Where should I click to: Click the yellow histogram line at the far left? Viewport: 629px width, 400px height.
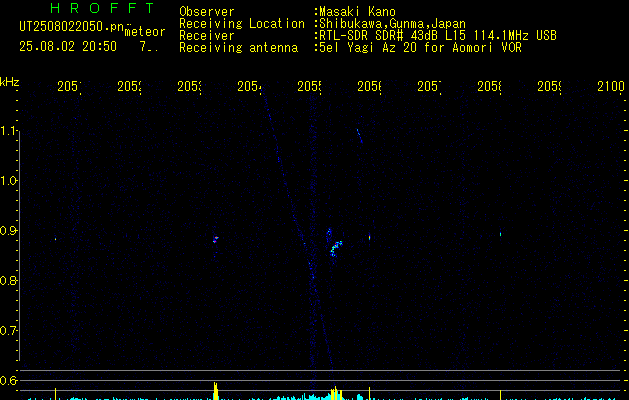tap(55, 394)
